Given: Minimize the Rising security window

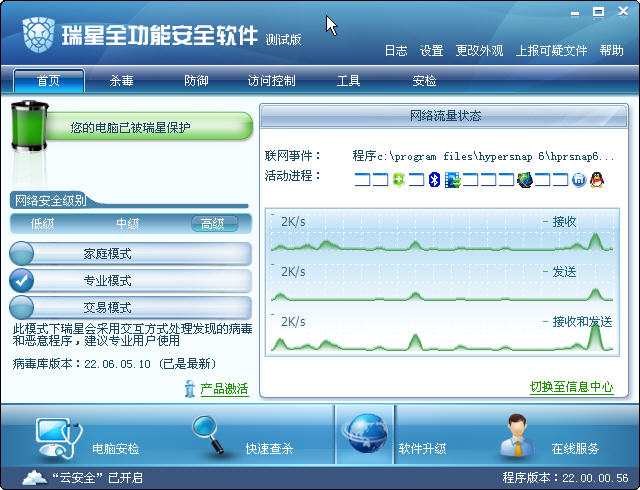Looking at the screenshot, I should pos(575,12).
